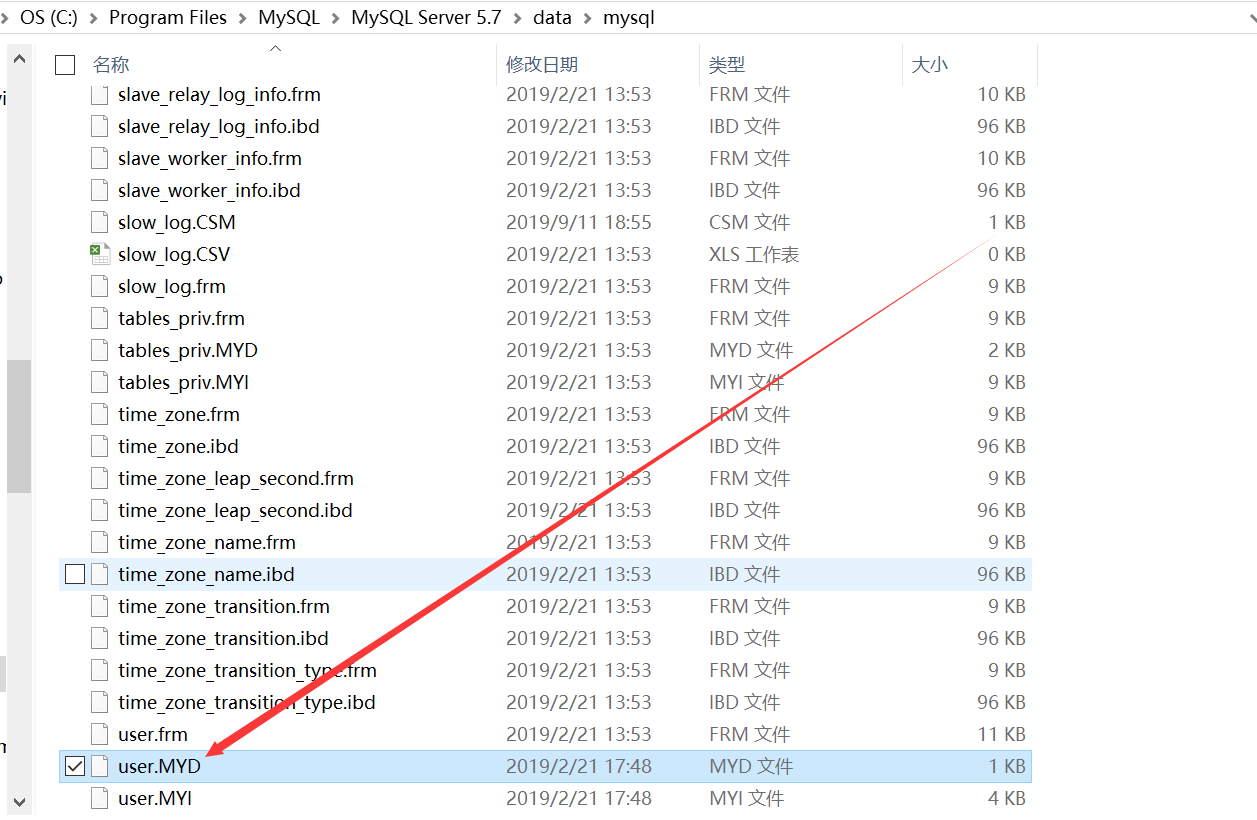Click the time_zone_transition_type.frm file icon

99,671
